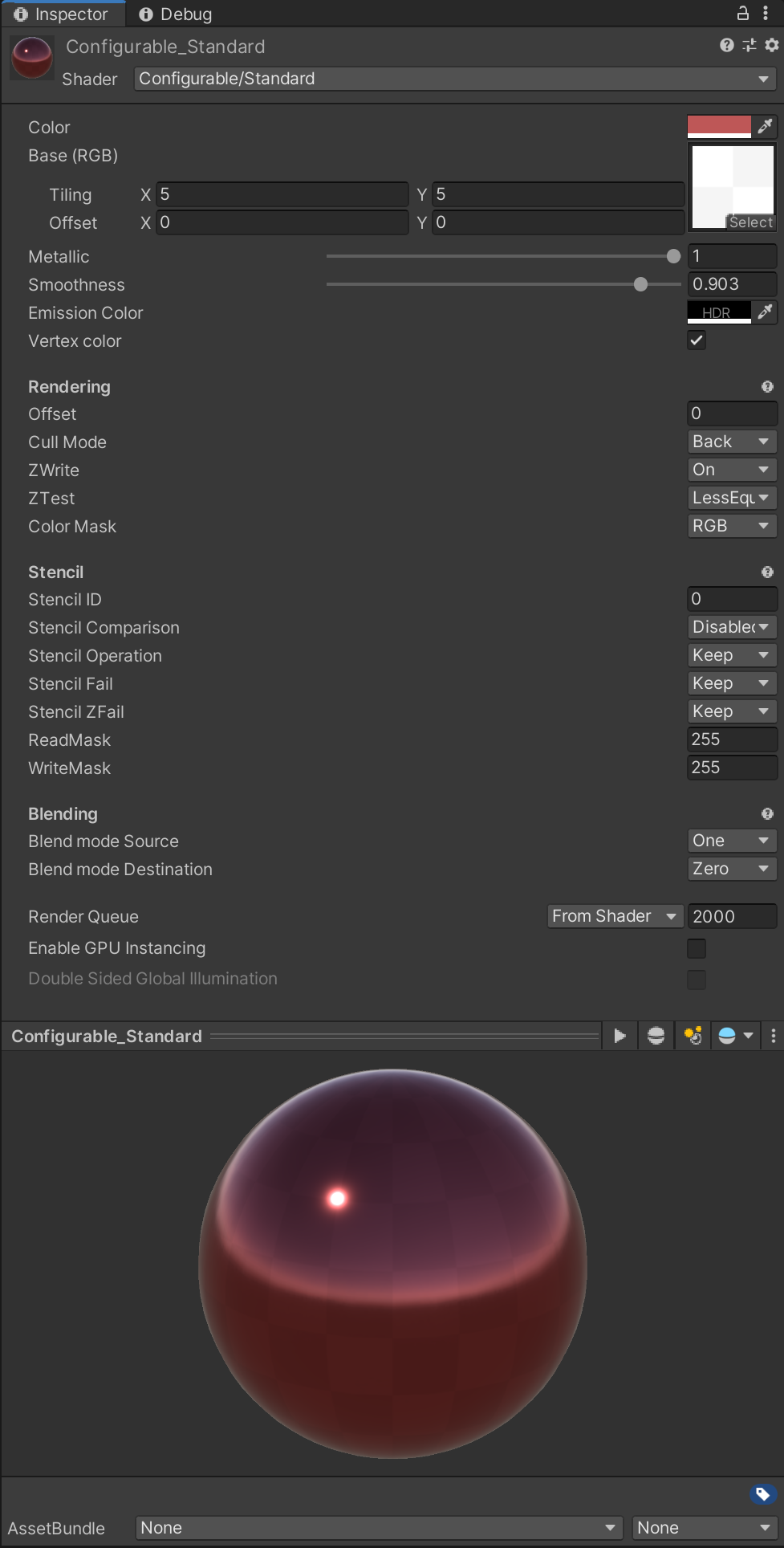Enable GPU Instancing checkbox
The image size is (784, 1548).
pos(697,948)
